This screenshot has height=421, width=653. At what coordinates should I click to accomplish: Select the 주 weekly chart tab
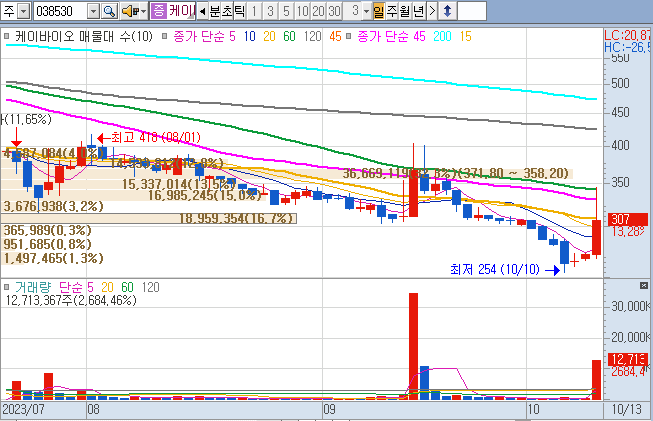pos(392,11)
